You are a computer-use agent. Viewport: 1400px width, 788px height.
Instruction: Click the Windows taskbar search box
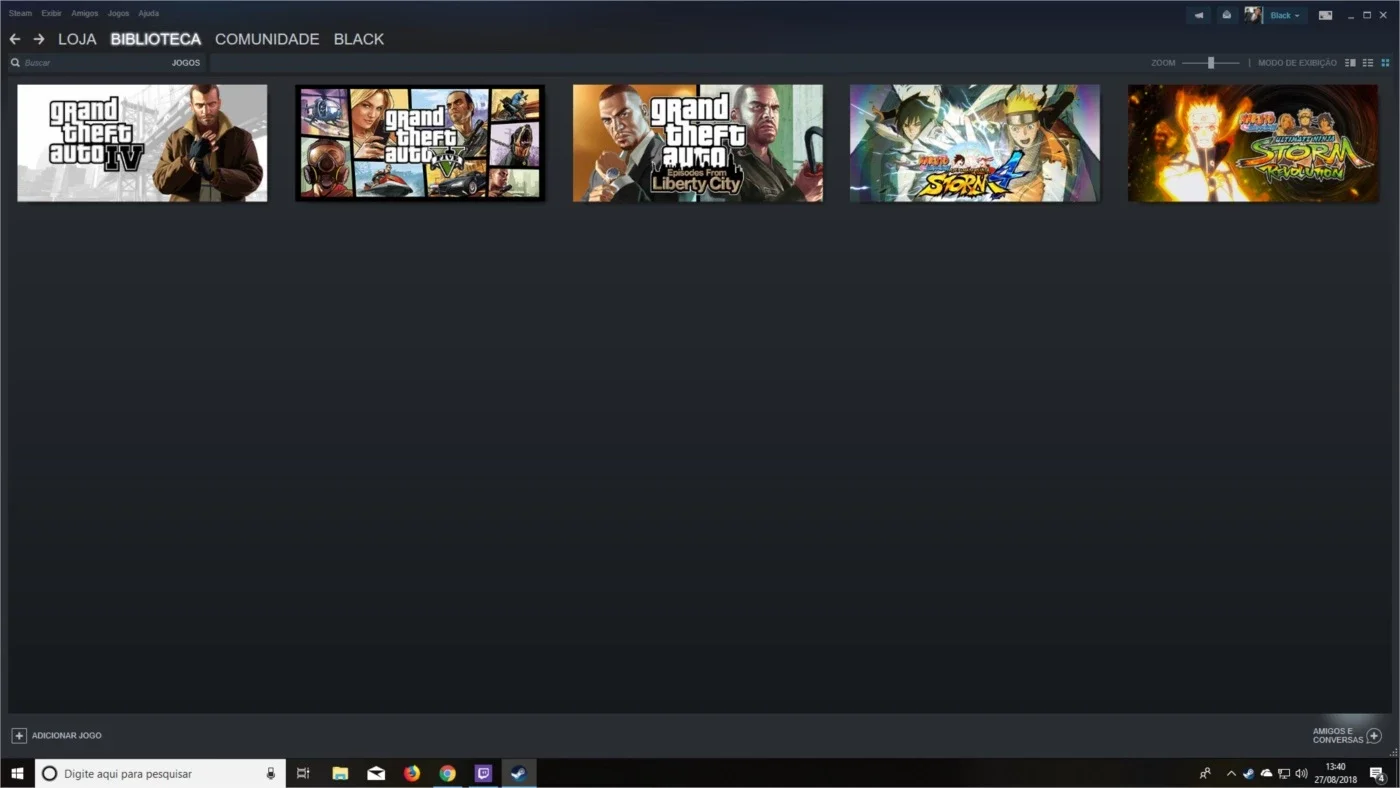[160, 773]
